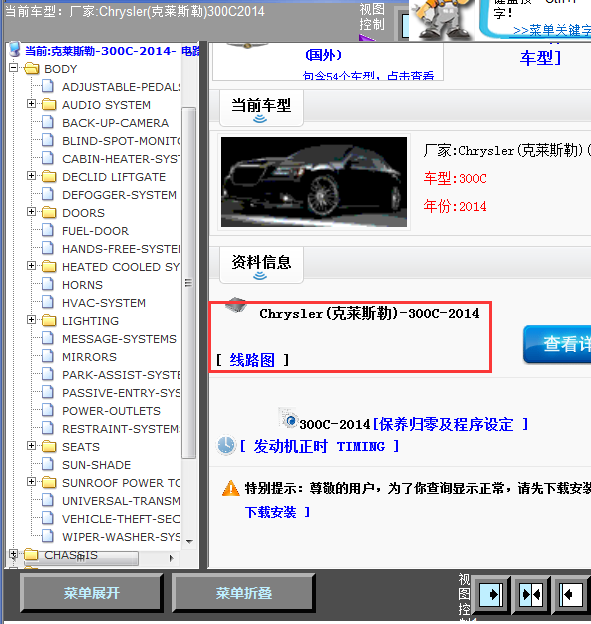Click the view control left-arrow button
Viewport: 591px width, 624px height.
tap(571, 594)
